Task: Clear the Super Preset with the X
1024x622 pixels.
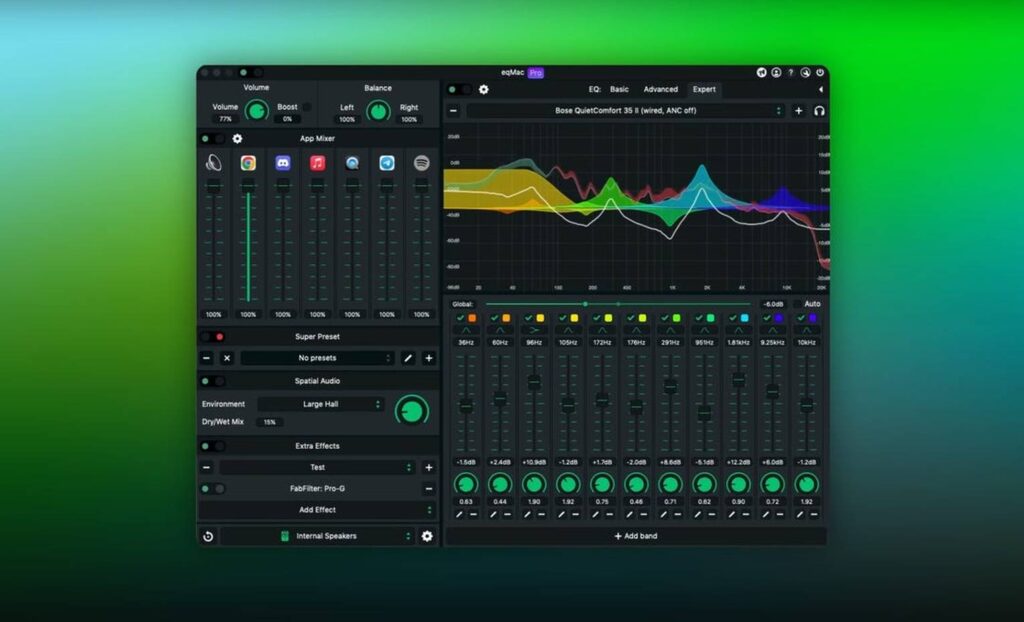Action: click(227, 358)
